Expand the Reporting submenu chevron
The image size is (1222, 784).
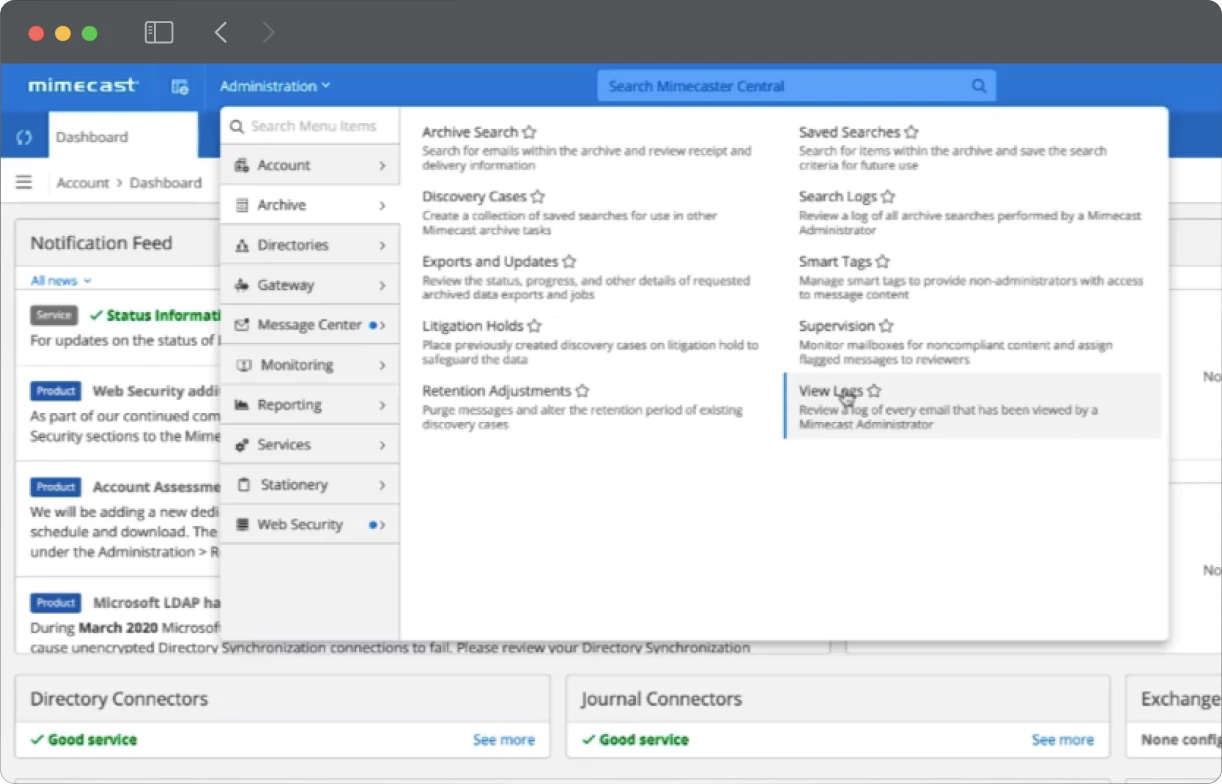[x=382, y=405]
